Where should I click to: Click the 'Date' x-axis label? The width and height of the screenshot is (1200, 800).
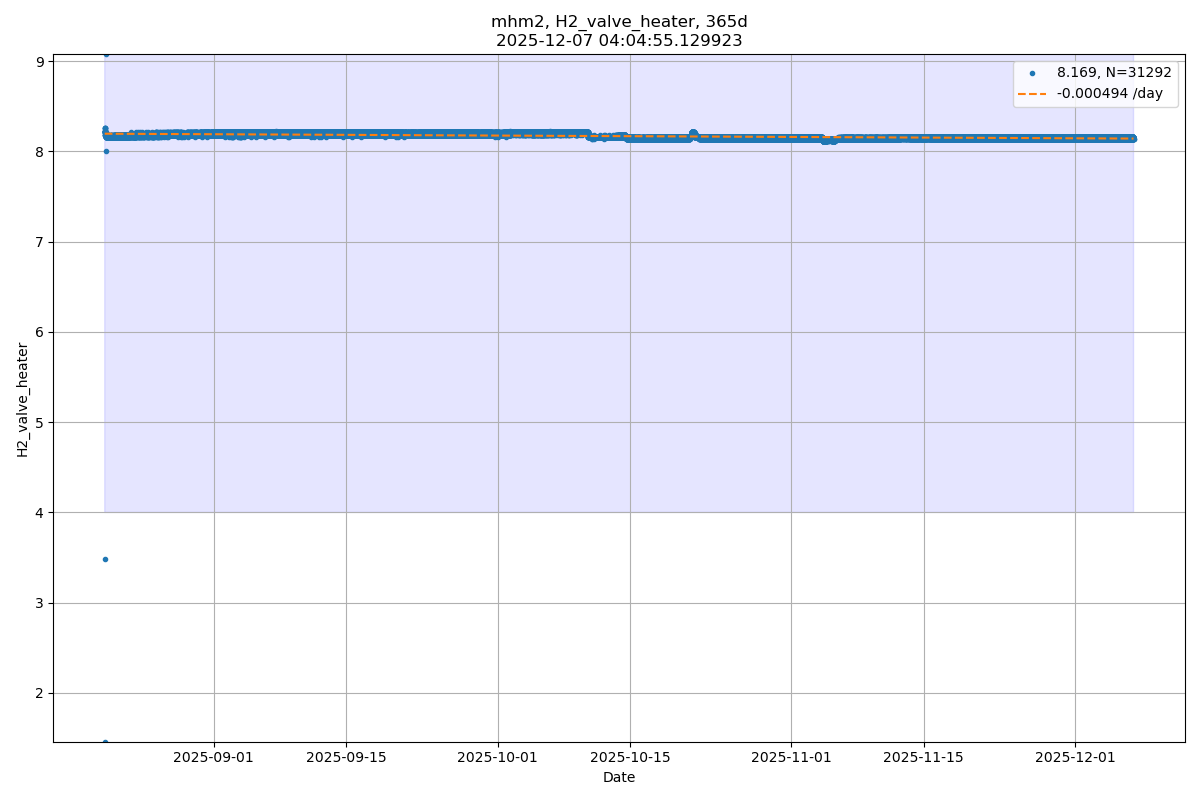tap(618, 778)
